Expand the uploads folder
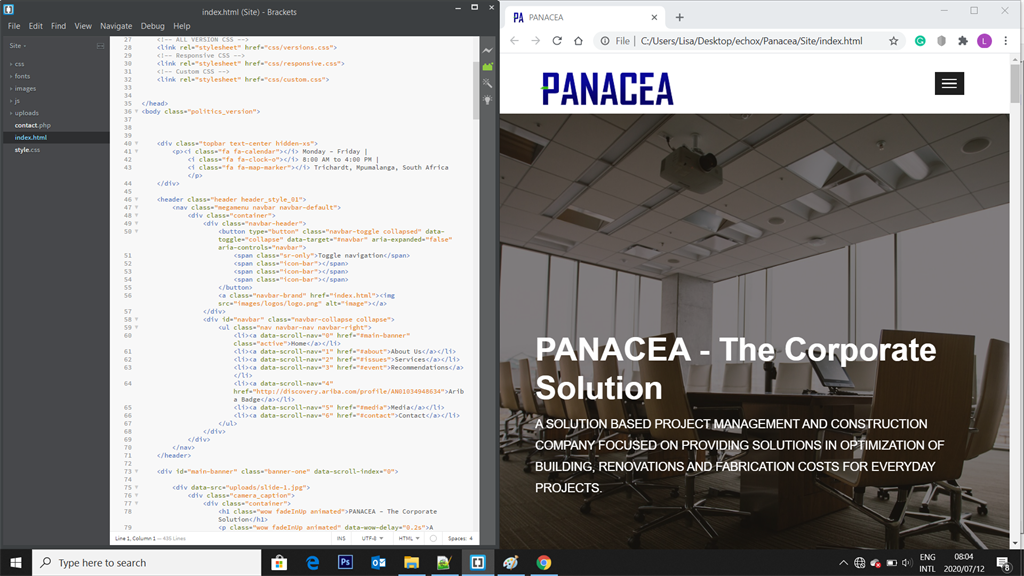The width and height of the screenshot is (1024, 576). coord(27,113)
